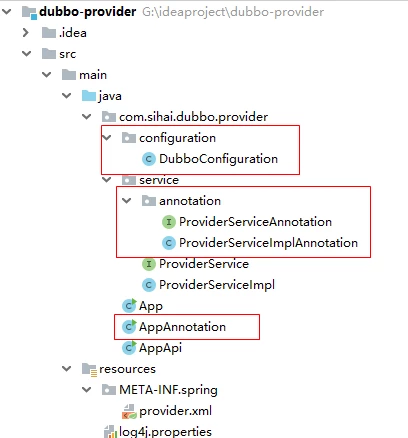Click the blue java source folder icon
This screenshot has height=438, width=408.
[89, 96]
